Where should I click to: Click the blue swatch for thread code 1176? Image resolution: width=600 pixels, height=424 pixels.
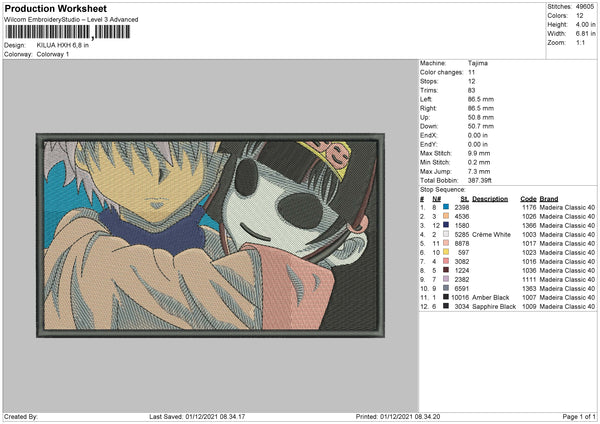pyautogui.click(x=446, y=207)
